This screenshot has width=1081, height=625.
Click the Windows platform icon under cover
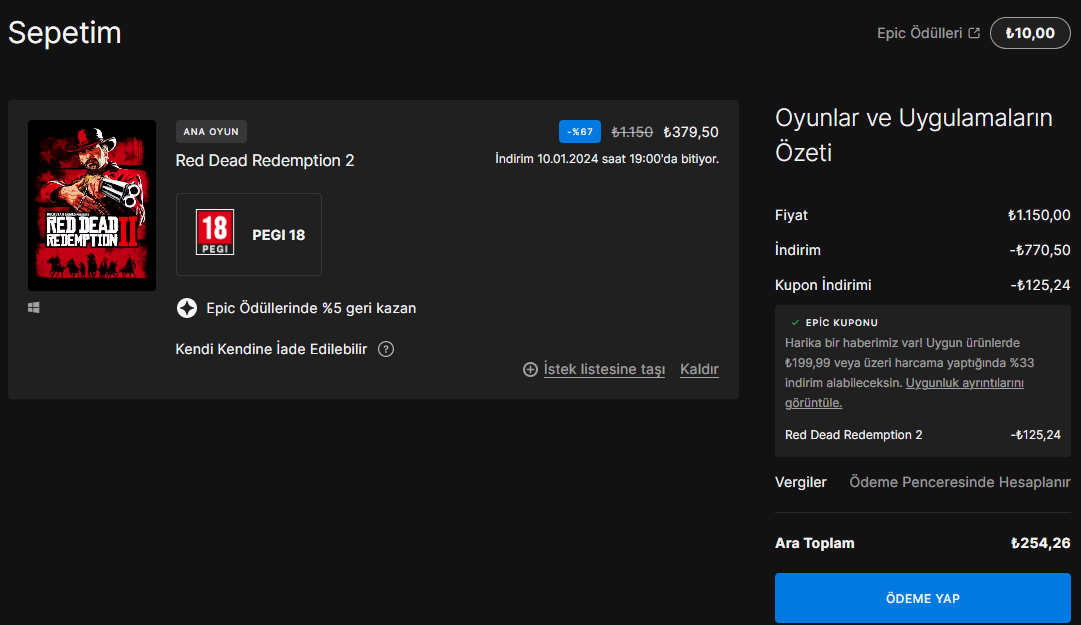tap(34, 307)
